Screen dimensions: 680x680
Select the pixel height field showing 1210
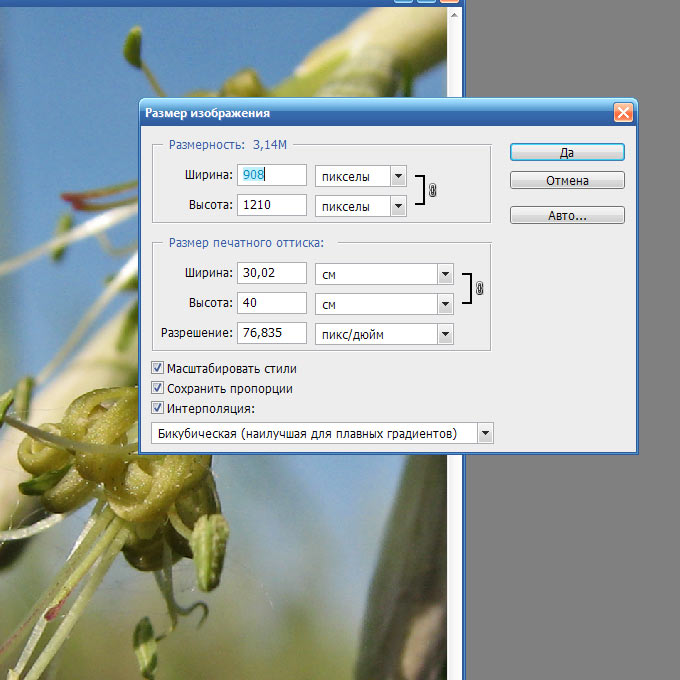(271, 206)
